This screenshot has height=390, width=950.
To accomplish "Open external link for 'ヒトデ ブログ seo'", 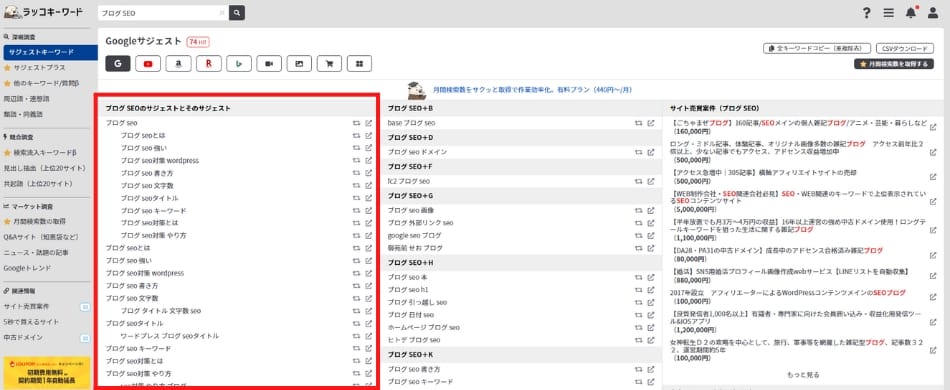I will click(x=651, y=340).
